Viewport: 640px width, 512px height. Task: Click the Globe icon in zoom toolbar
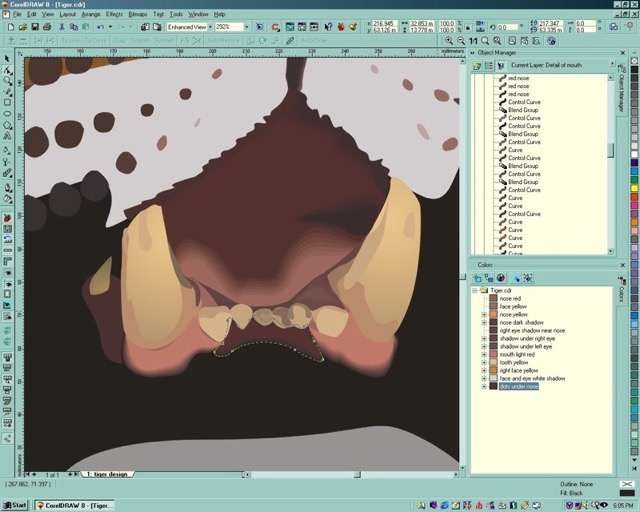(x=551, y=41)
